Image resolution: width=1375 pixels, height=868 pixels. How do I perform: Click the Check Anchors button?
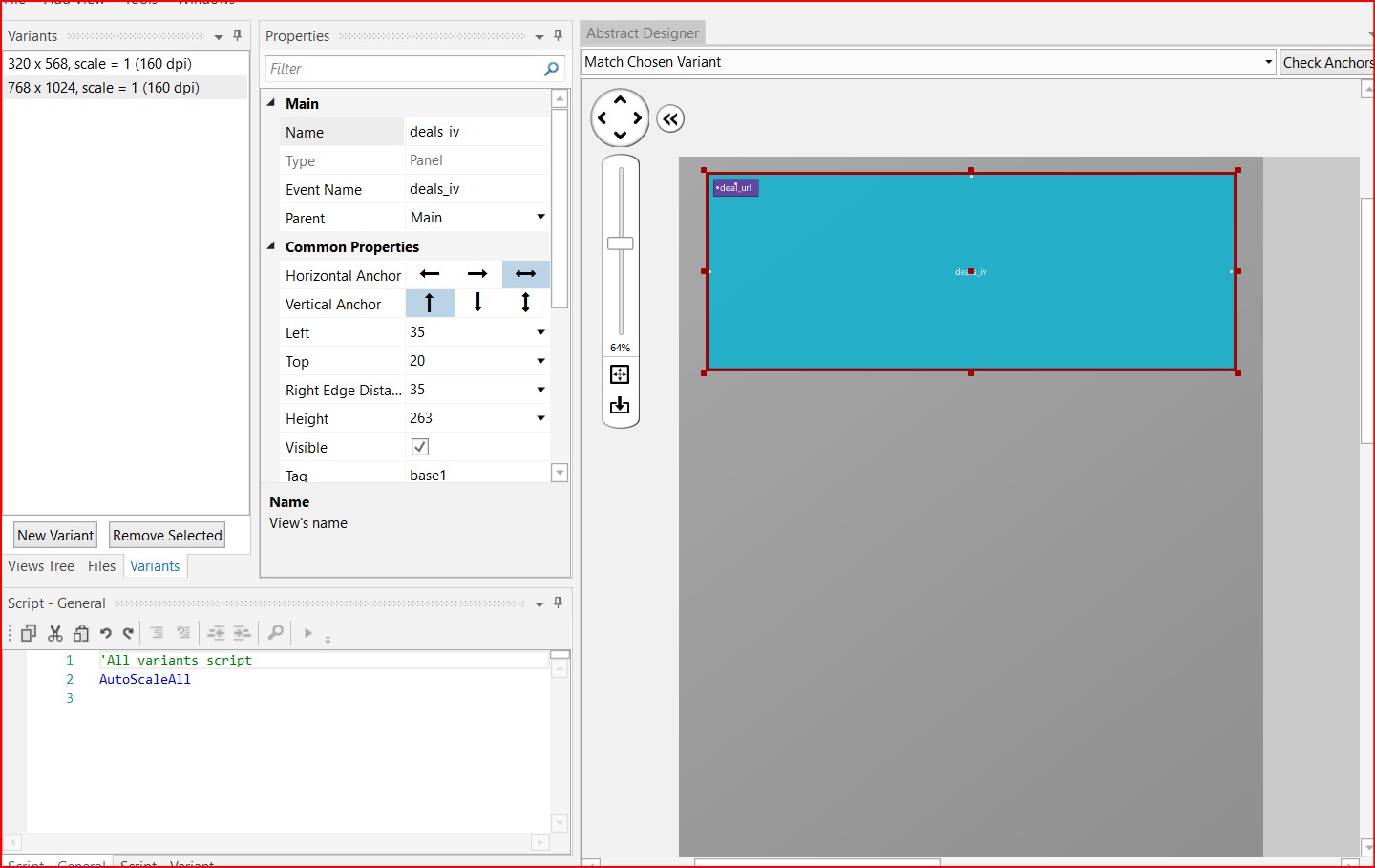[1327, 62]
